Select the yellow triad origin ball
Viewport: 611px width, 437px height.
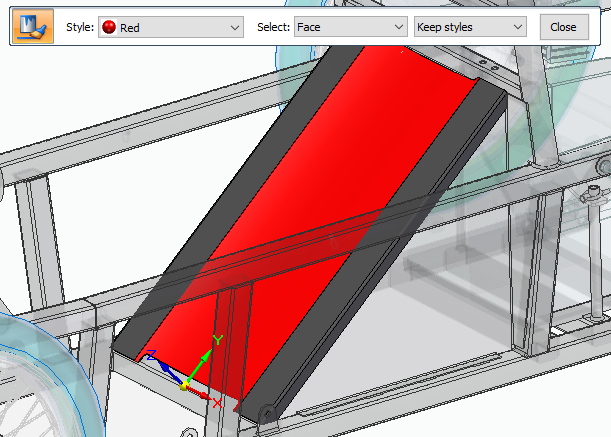coord(184,386)
